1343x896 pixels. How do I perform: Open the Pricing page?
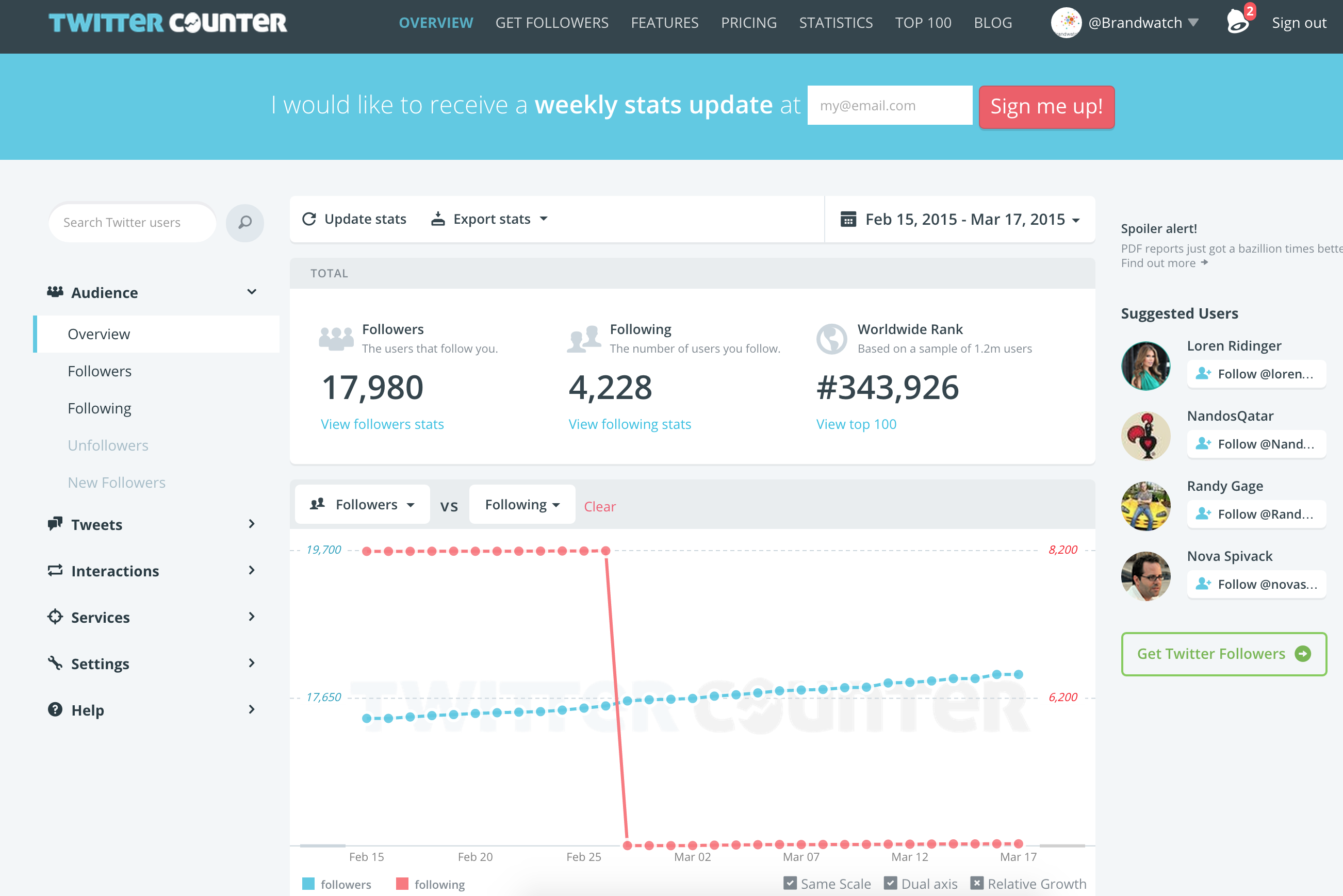pyautogui.click(x=749, y=23)
